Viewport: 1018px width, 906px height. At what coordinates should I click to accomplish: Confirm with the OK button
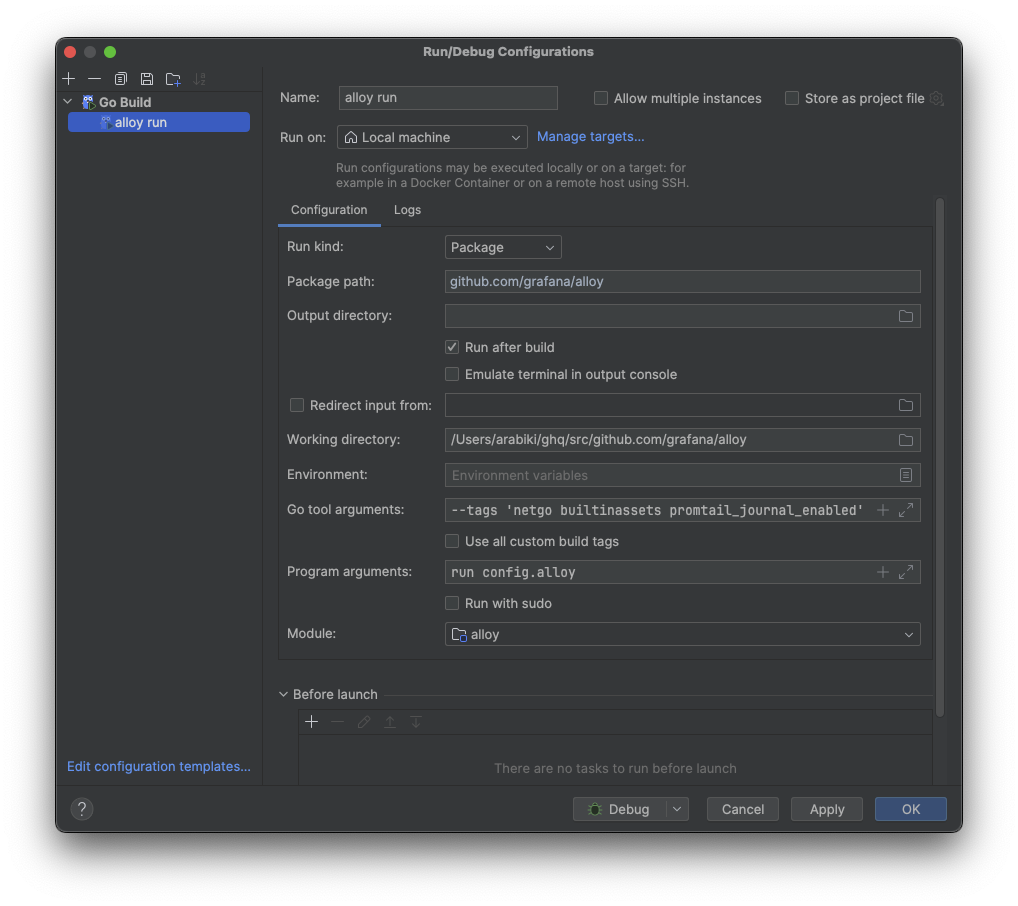911,809
